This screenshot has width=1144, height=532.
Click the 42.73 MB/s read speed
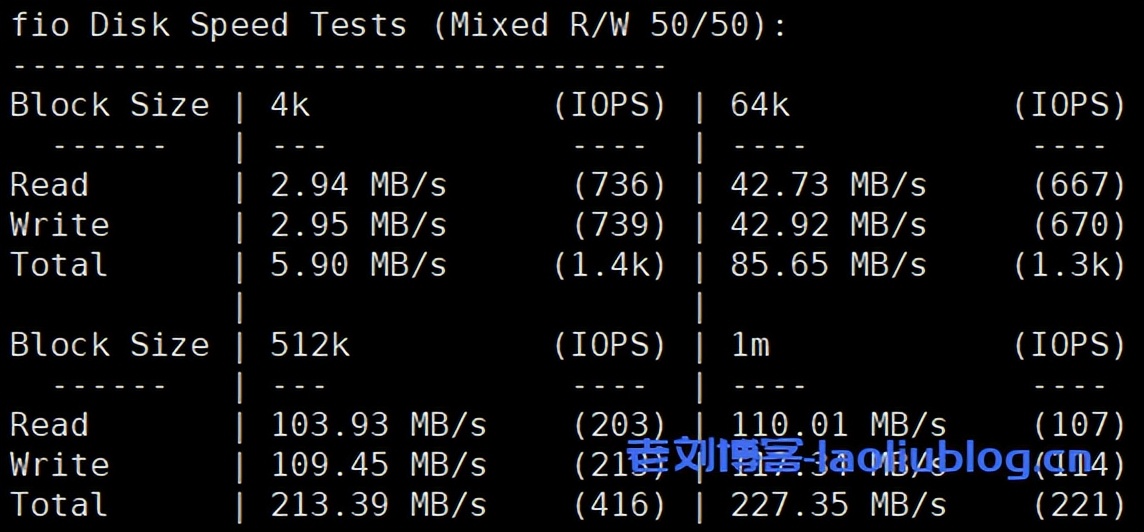(828, 185)
